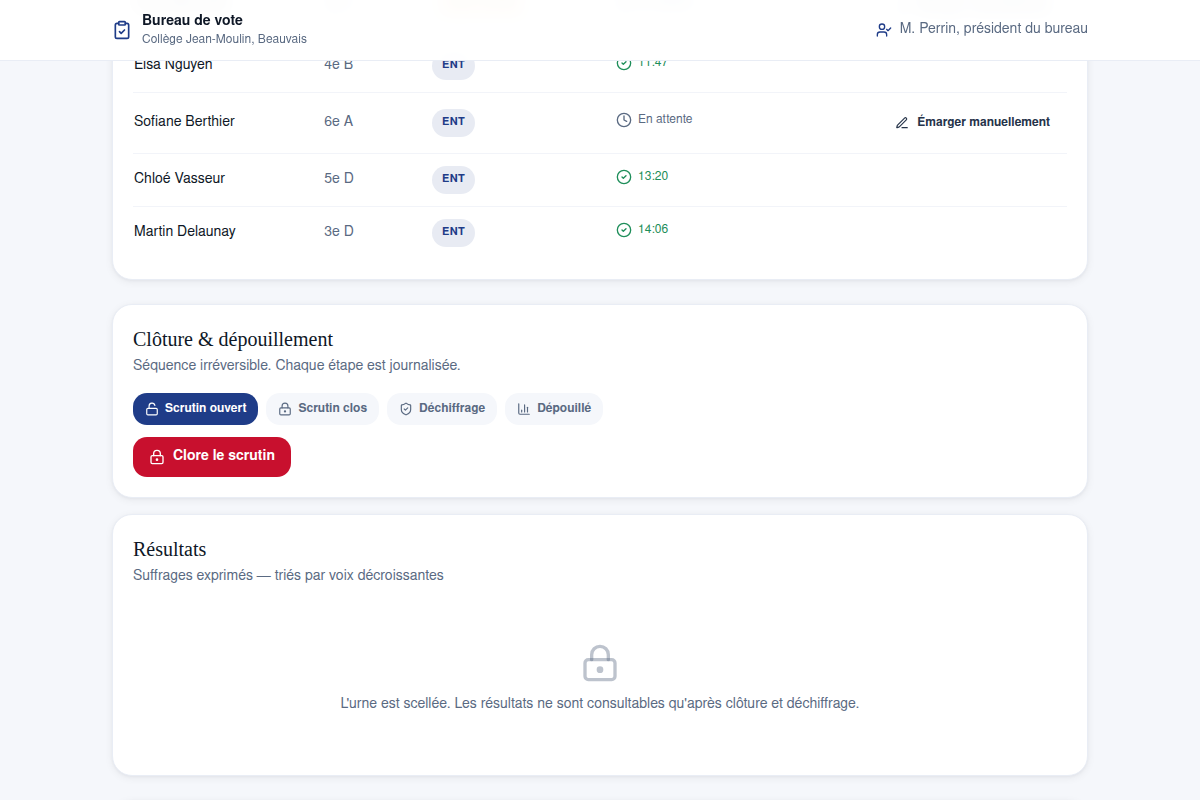The height and width of the screenshot is (800, 1200).
Task: Click class 5e D
Action: coord(339,178)
